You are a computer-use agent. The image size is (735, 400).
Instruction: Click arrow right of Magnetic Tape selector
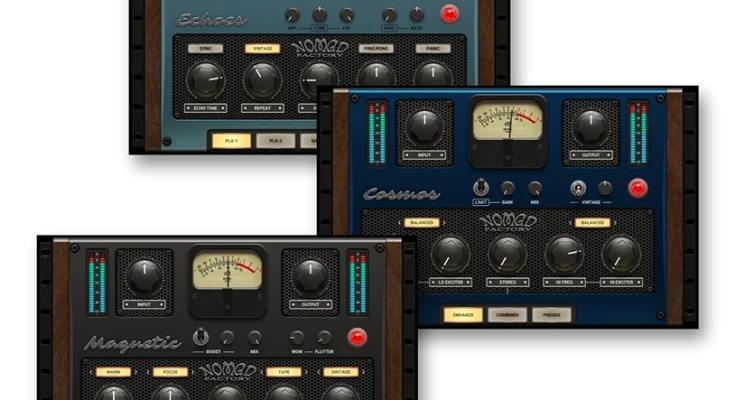[x=301, y=372]
